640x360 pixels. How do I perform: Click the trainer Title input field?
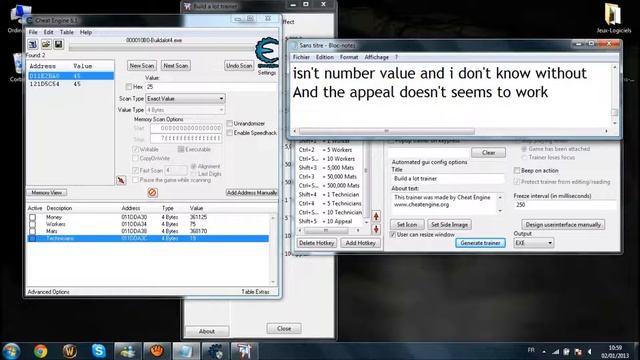[x=447, y=178]
